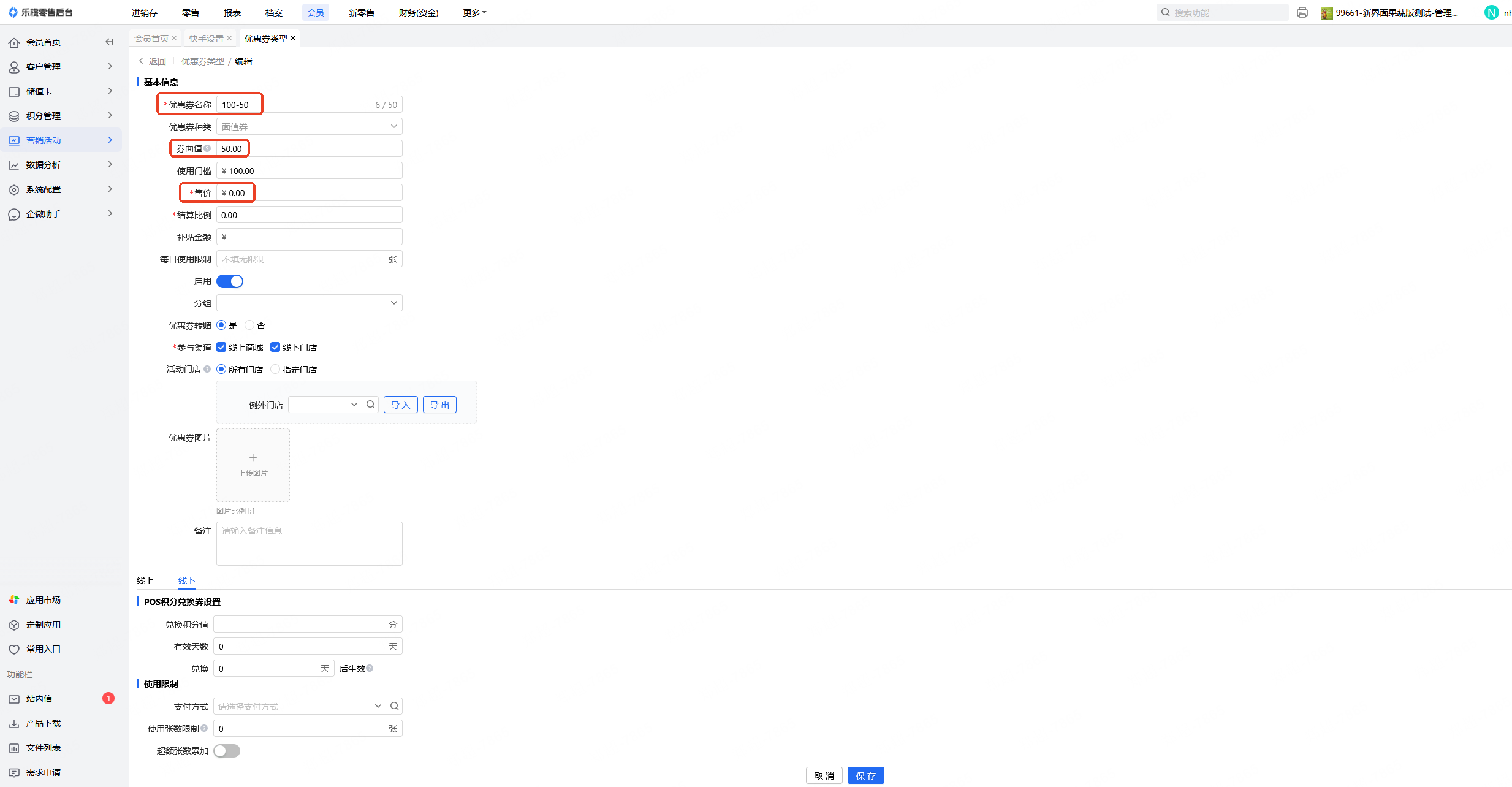
Task: Expand the 支付方式 dropdown
Action: (x=300, y=706)
